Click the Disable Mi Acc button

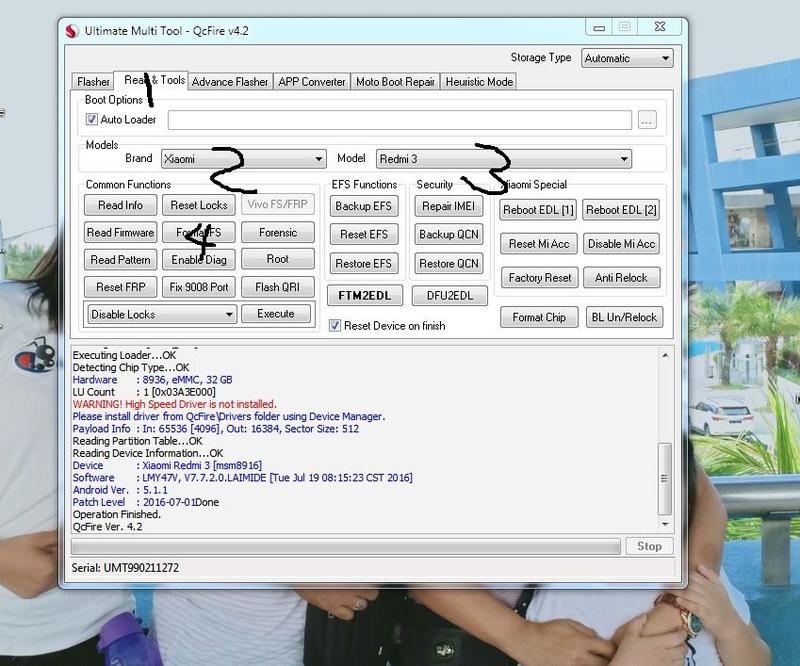621,244
